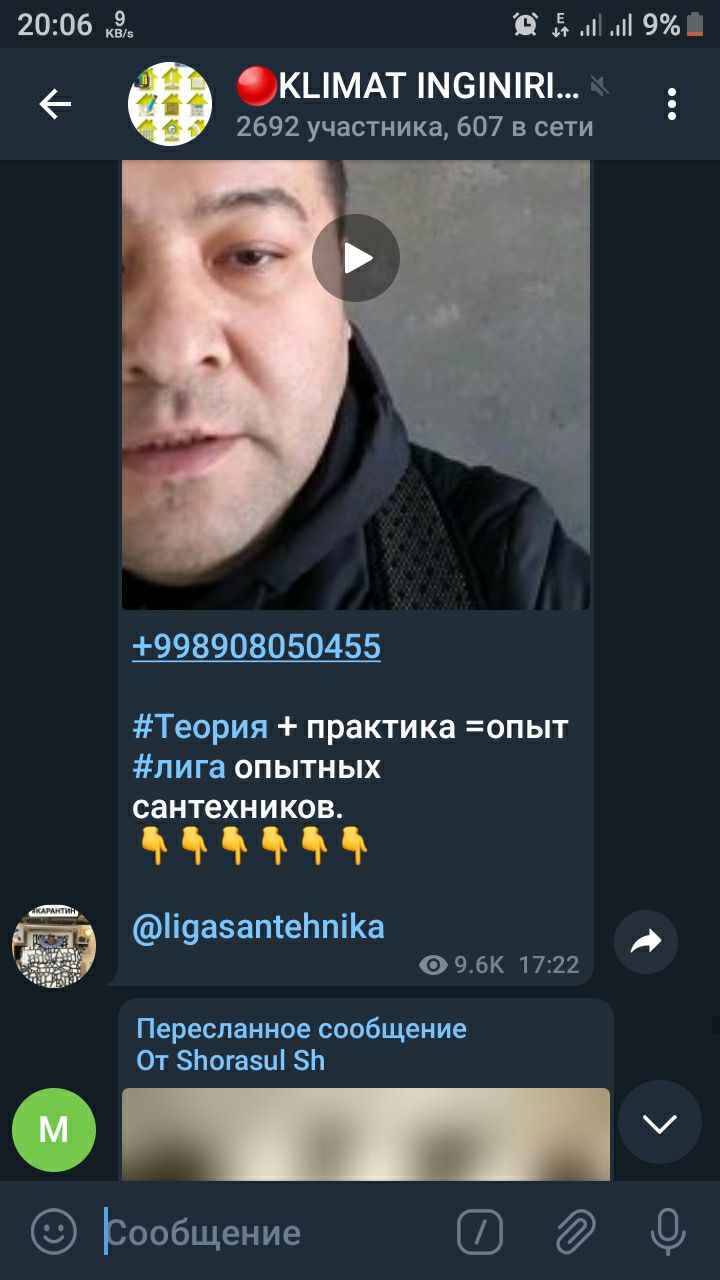The height and width of the screenshot is (1280, 720).
Task: Open the #лига hashtag
Action: point(179,767)
